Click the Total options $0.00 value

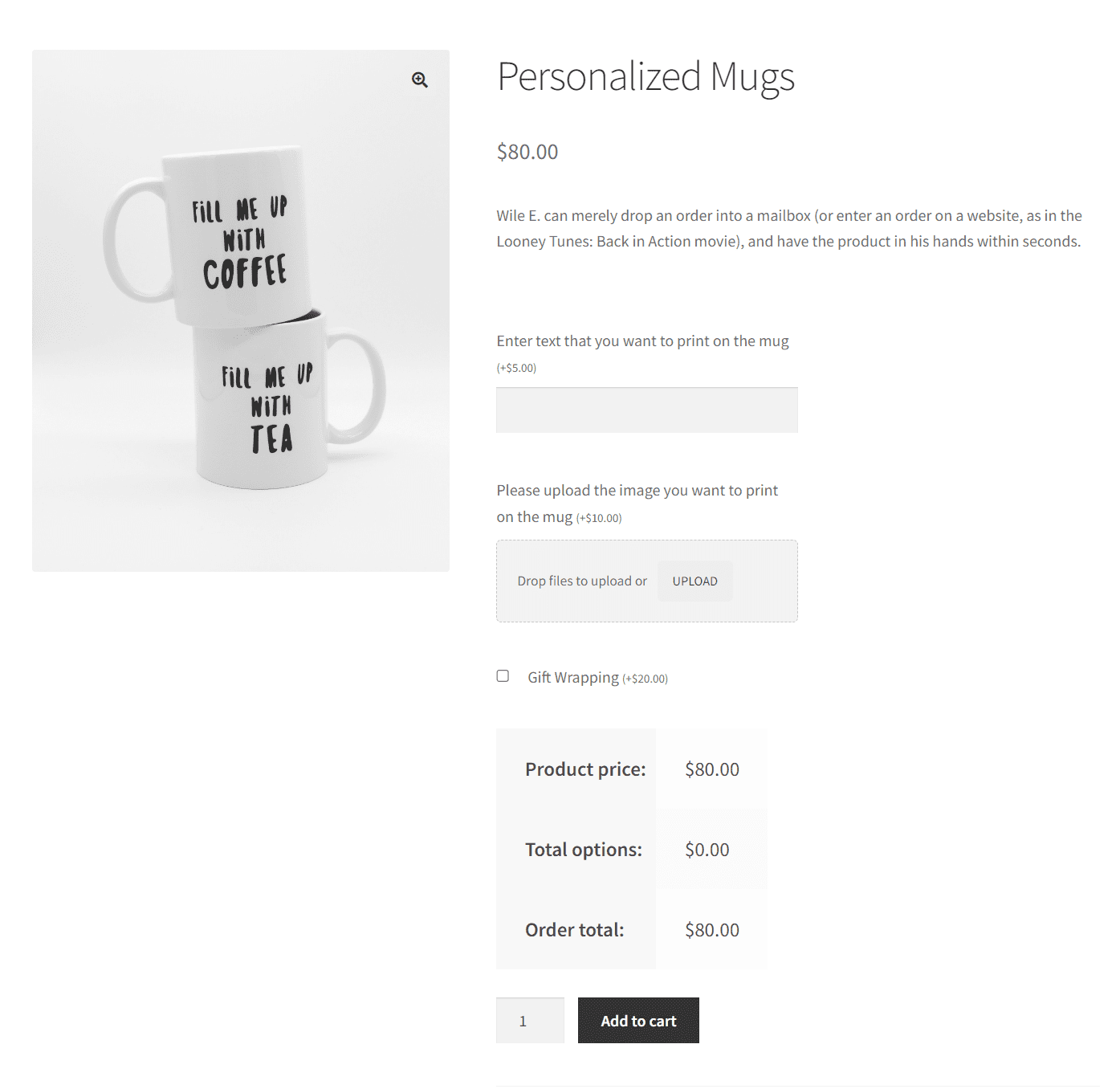(x=707, y=850)
